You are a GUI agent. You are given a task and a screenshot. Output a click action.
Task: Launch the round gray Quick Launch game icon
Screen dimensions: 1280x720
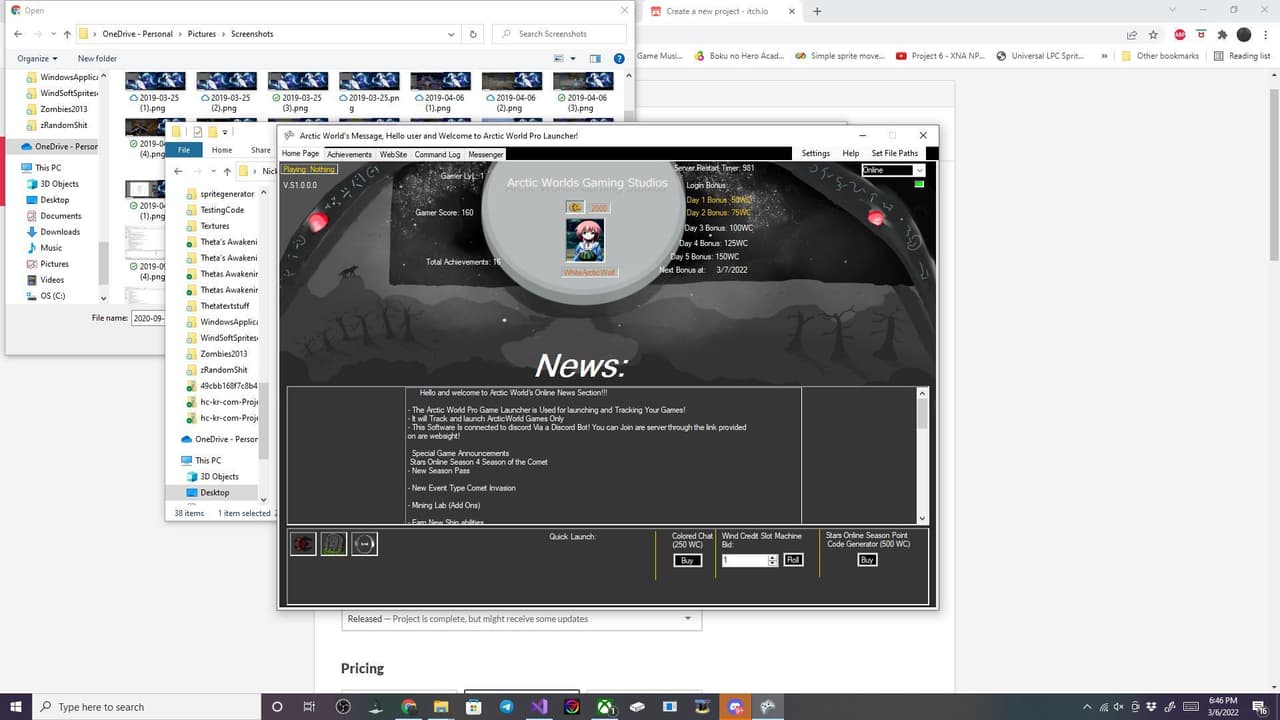pos(365,544)
